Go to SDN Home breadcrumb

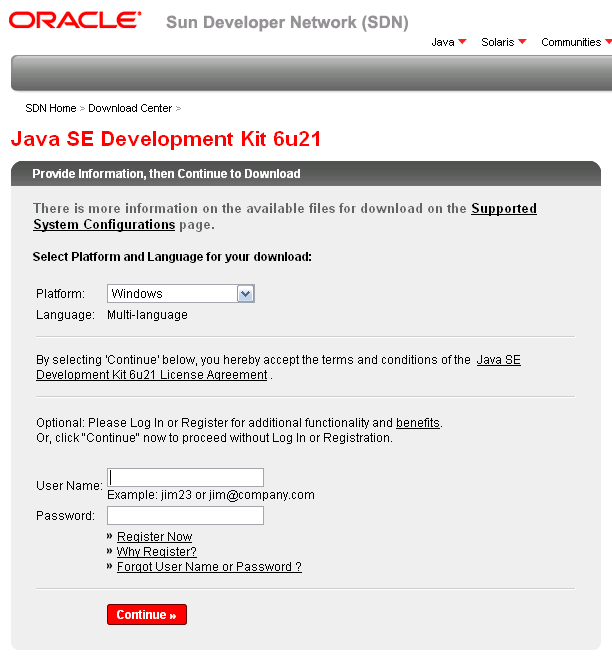pos(50,108)
